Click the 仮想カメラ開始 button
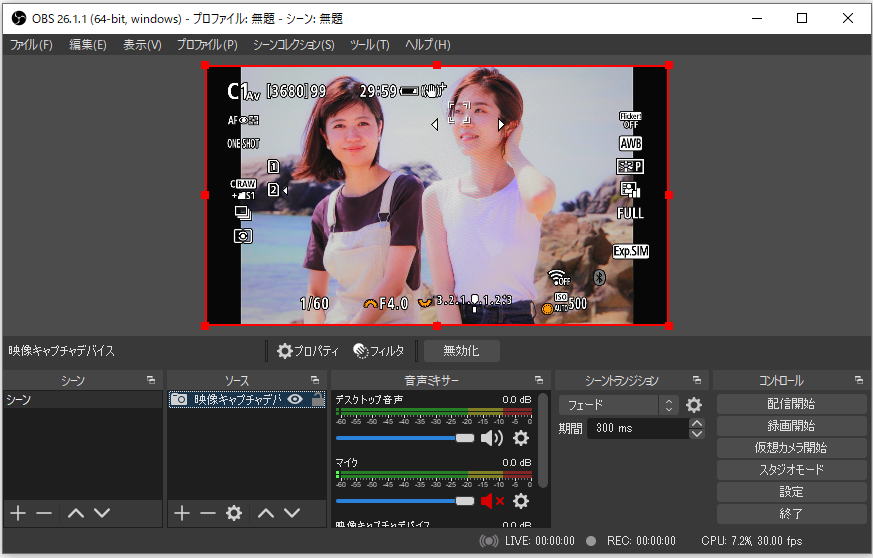 [x=791, y=448]
